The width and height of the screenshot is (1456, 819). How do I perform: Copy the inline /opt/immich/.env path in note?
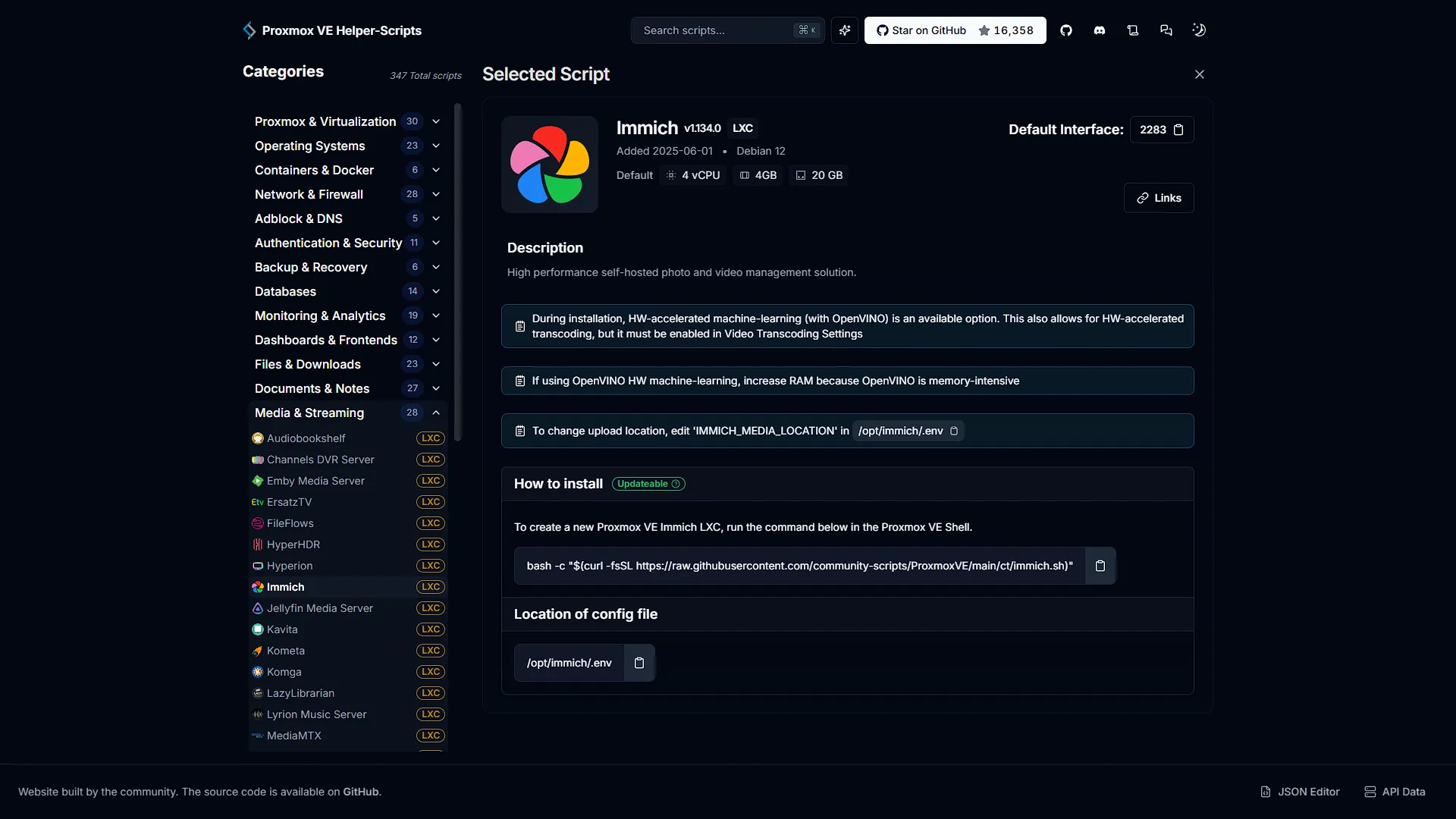pyautogui.click(x=954, y=431)
